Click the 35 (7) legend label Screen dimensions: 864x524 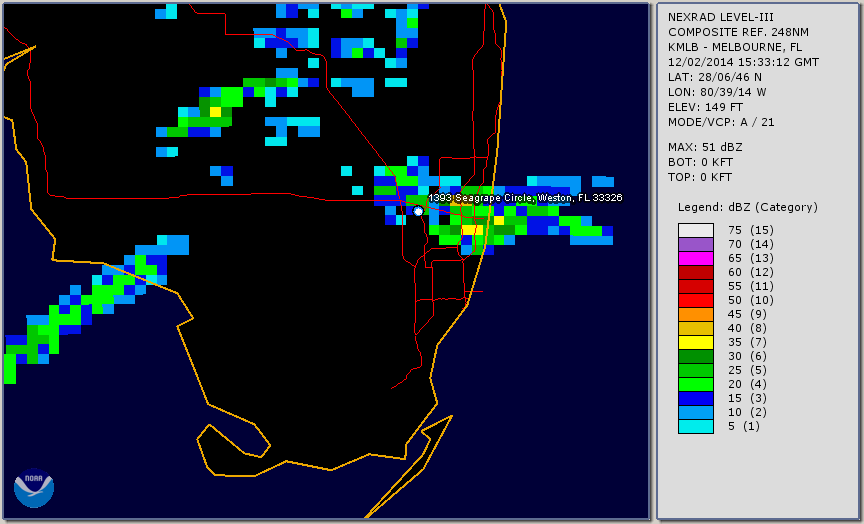point(747,343)
